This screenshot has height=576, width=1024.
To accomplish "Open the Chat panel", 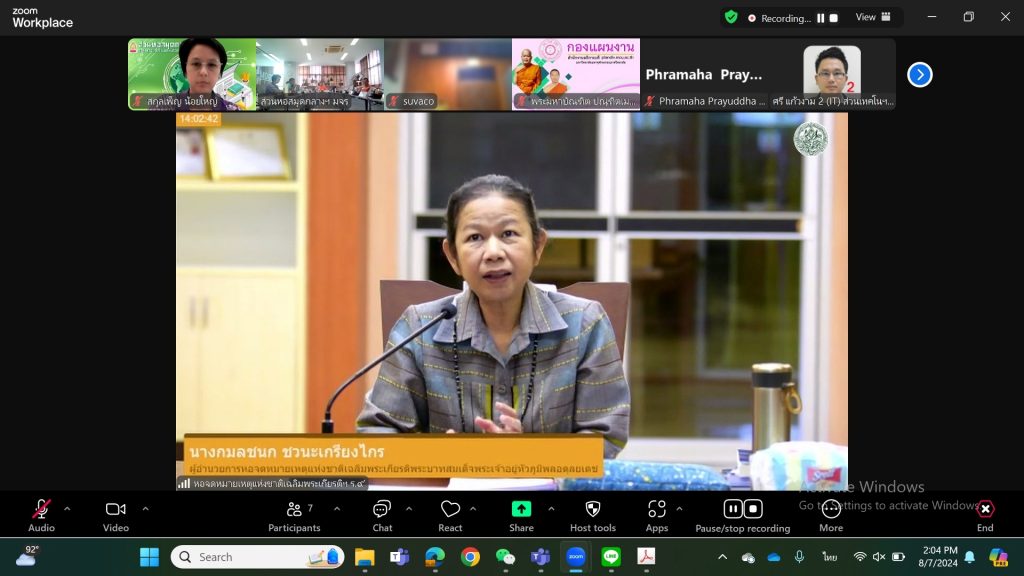I will 382,515.
